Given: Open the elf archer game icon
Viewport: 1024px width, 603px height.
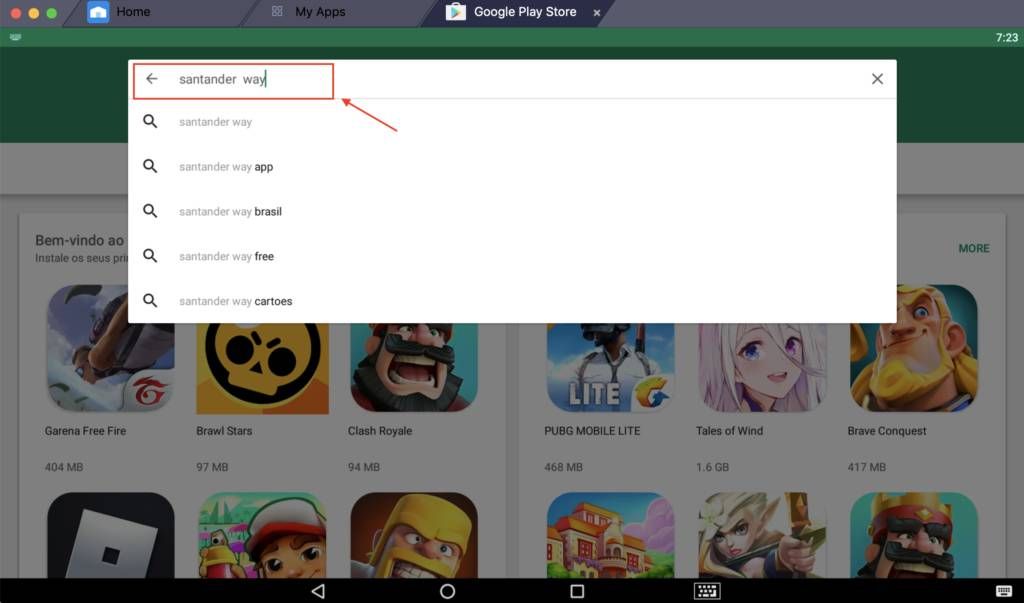Looking at the screenshot, I should (x=762, y=535).
